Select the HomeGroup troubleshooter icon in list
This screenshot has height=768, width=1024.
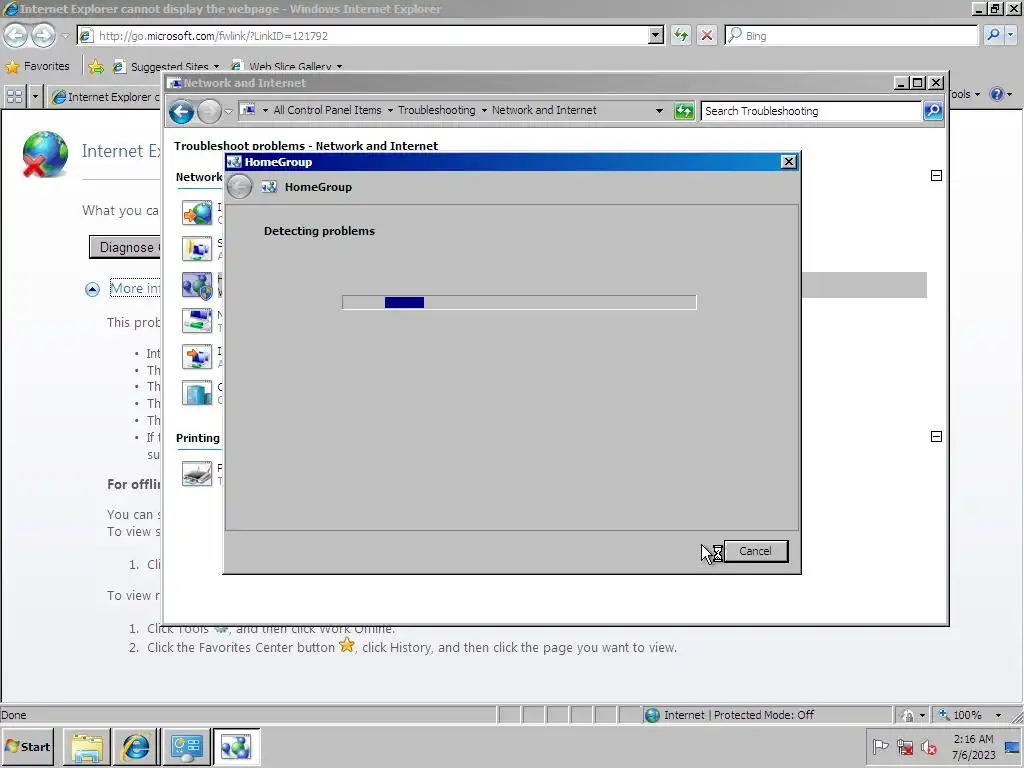(x=197, y=285)
